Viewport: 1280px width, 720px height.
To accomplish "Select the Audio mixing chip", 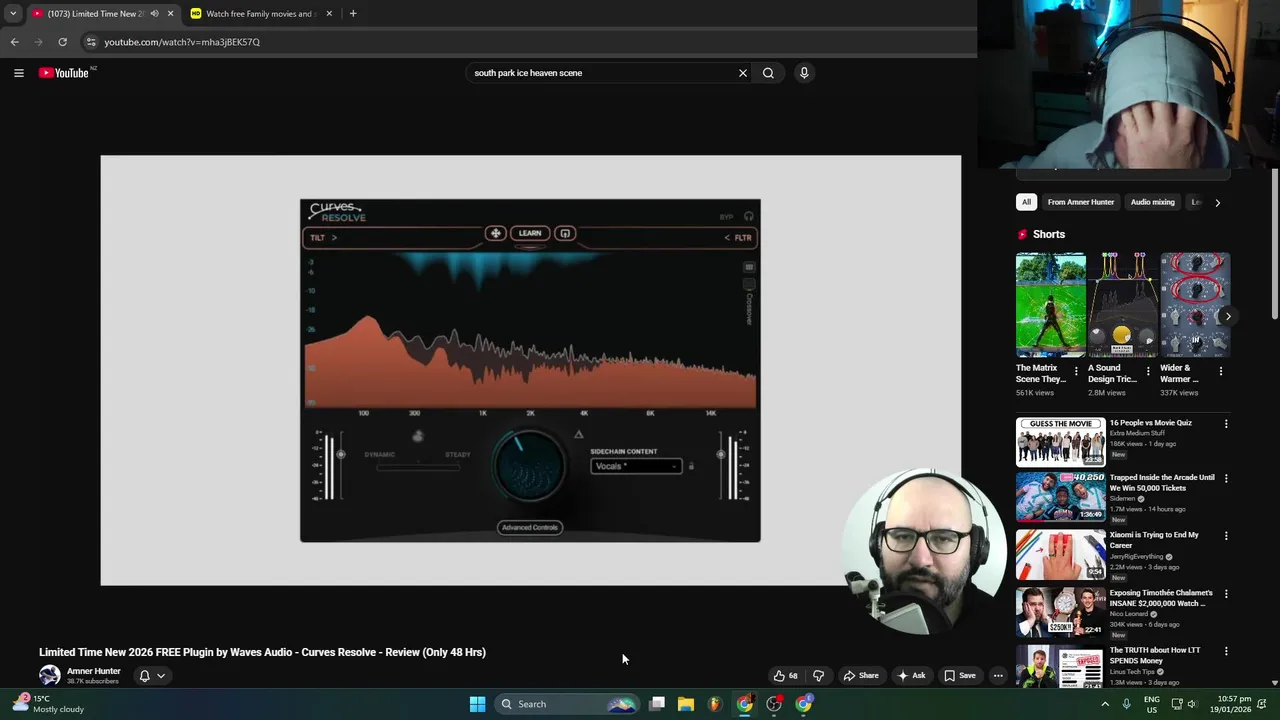I will click(1153, 202).
